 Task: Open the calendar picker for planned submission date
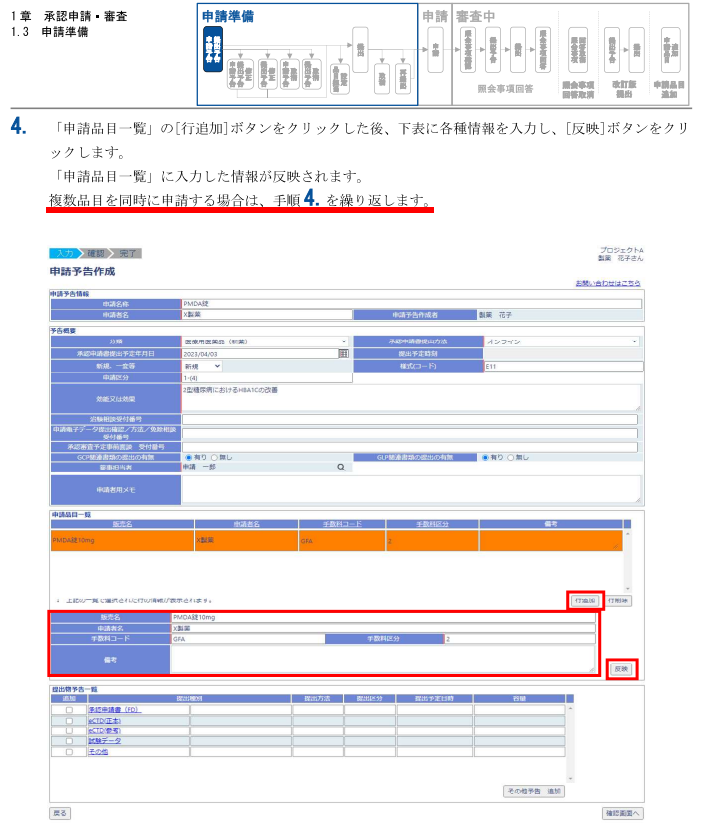click(x=343, y=353)
